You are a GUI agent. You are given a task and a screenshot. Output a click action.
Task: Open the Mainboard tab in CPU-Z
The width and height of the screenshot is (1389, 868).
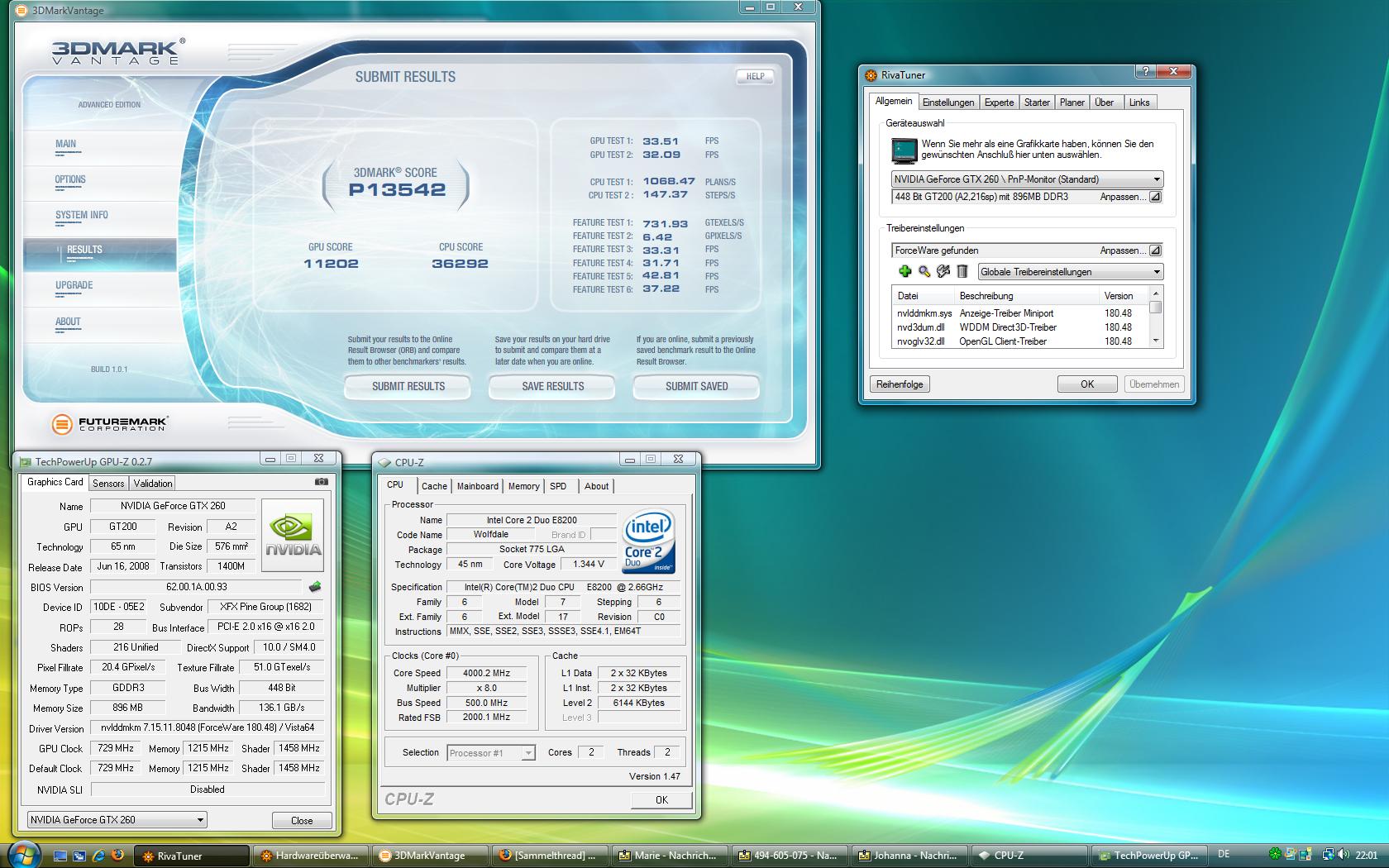[x=478, y=486]
